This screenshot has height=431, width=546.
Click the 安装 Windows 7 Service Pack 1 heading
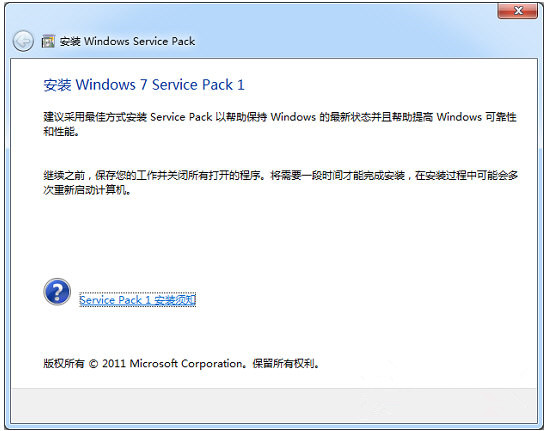[x=144, y=85]
